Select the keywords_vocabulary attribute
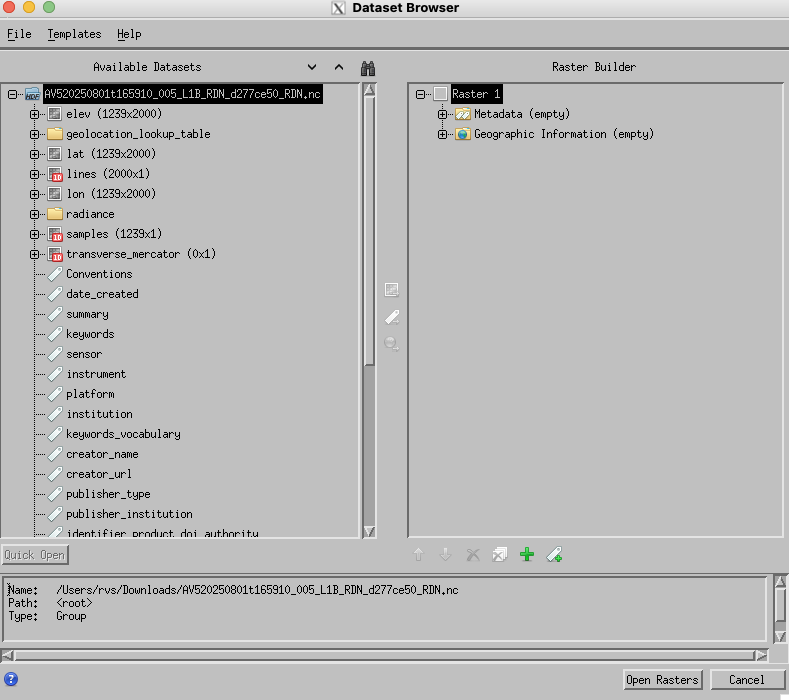The image size is (789, 700). click(123, 434)
